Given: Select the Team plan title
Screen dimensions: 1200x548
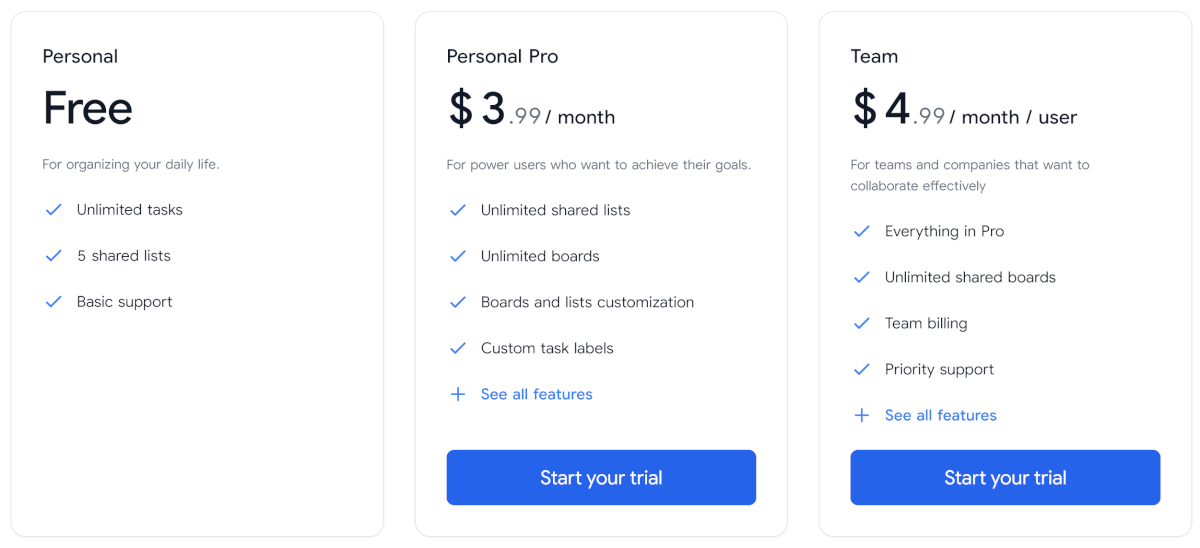Looking at the screenshot, I should pos(874,56).
